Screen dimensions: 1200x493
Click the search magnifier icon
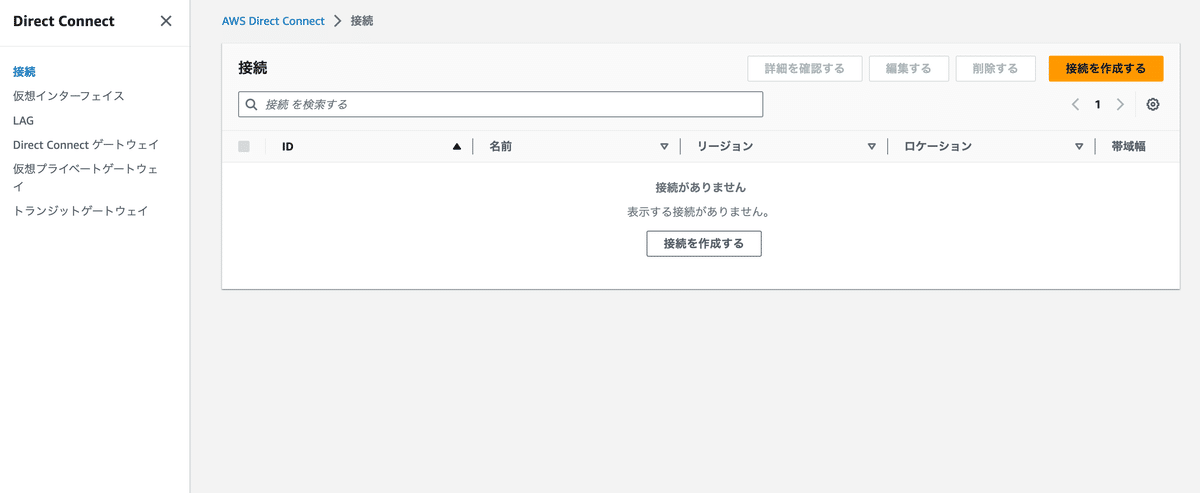tap(252, 104)
